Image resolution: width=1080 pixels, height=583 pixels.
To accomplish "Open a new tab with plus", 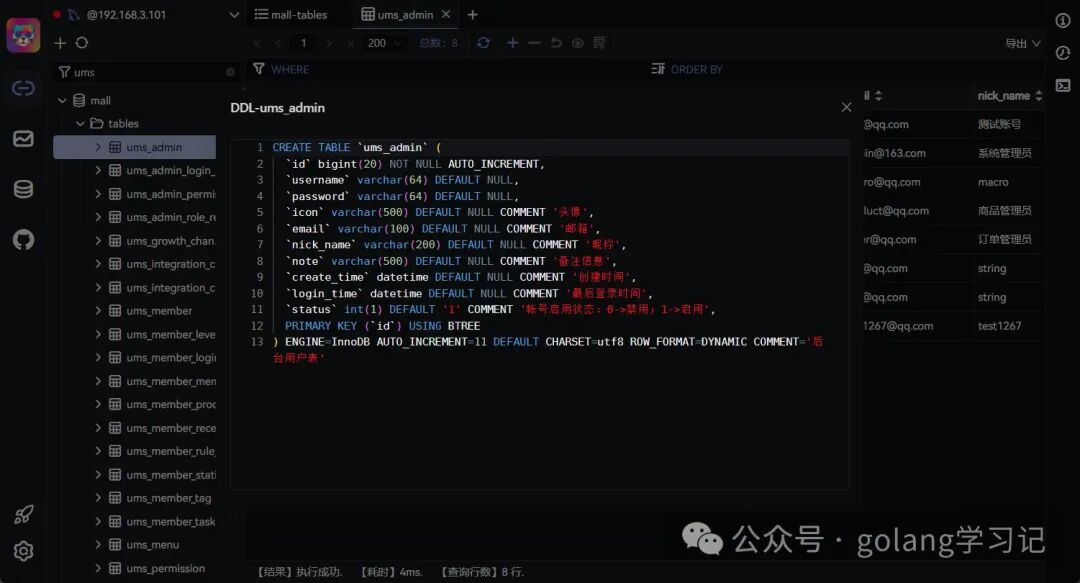I will tap(472, 14).
